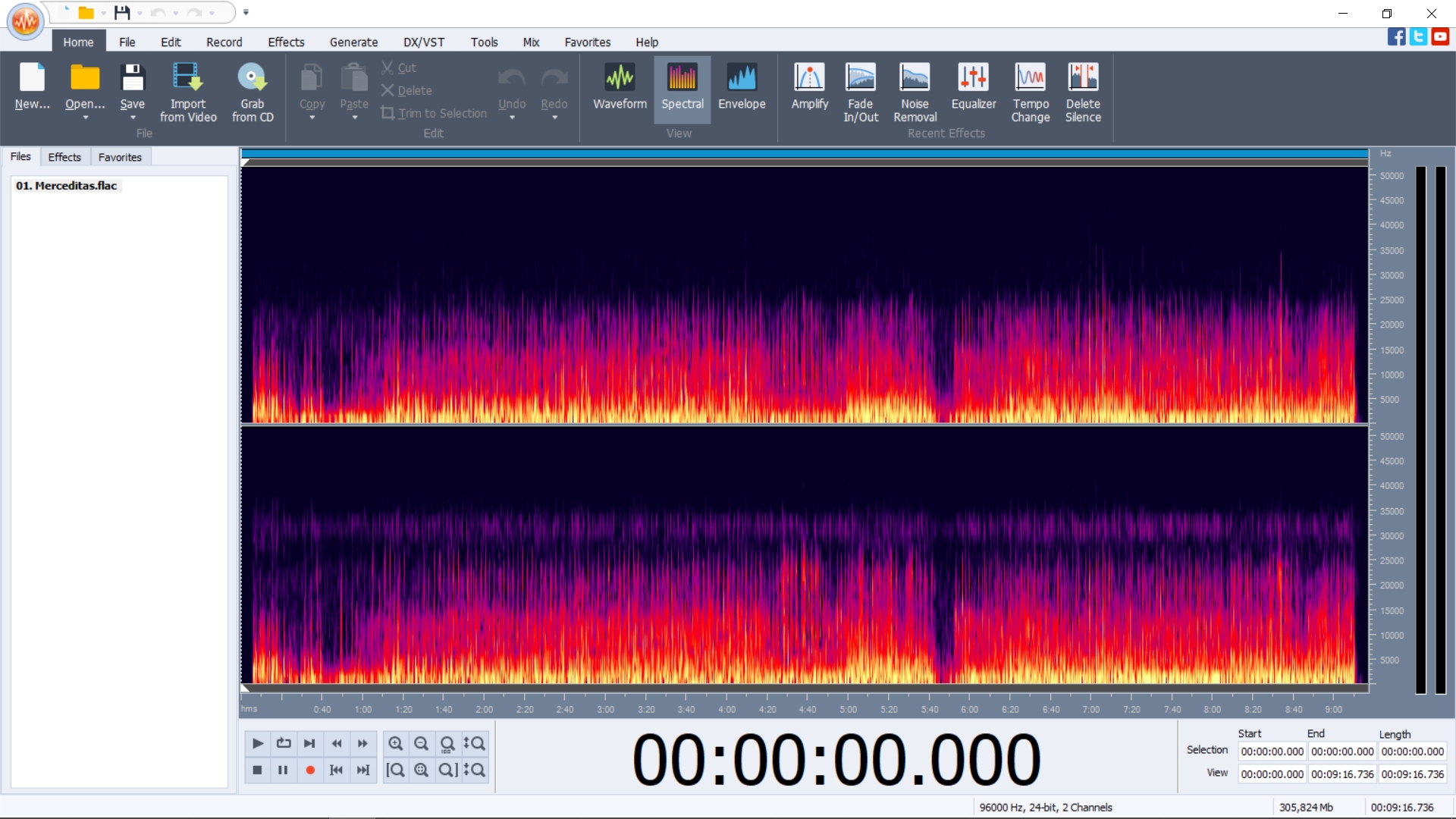Click Grab from CD
Image resolution: width=1456 pixels, height=819 pixels.
coord(253,91)
